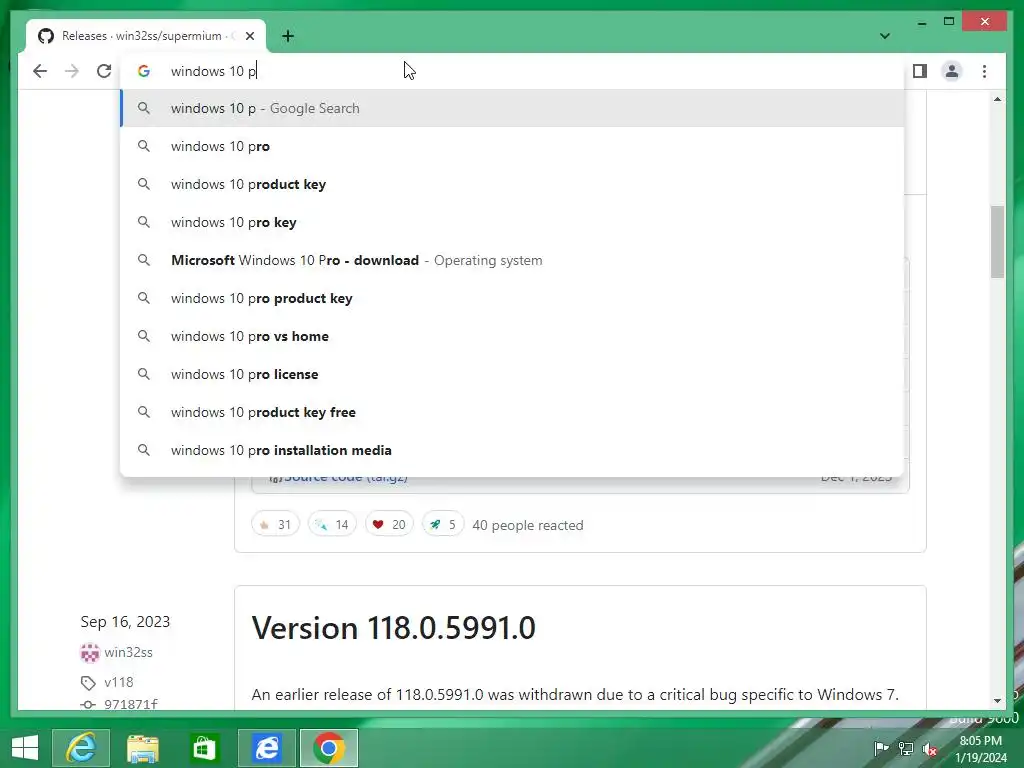Open File Explorer from the taskbar
This screenshot has height=768, width=1024.
[x=142, y=748]
